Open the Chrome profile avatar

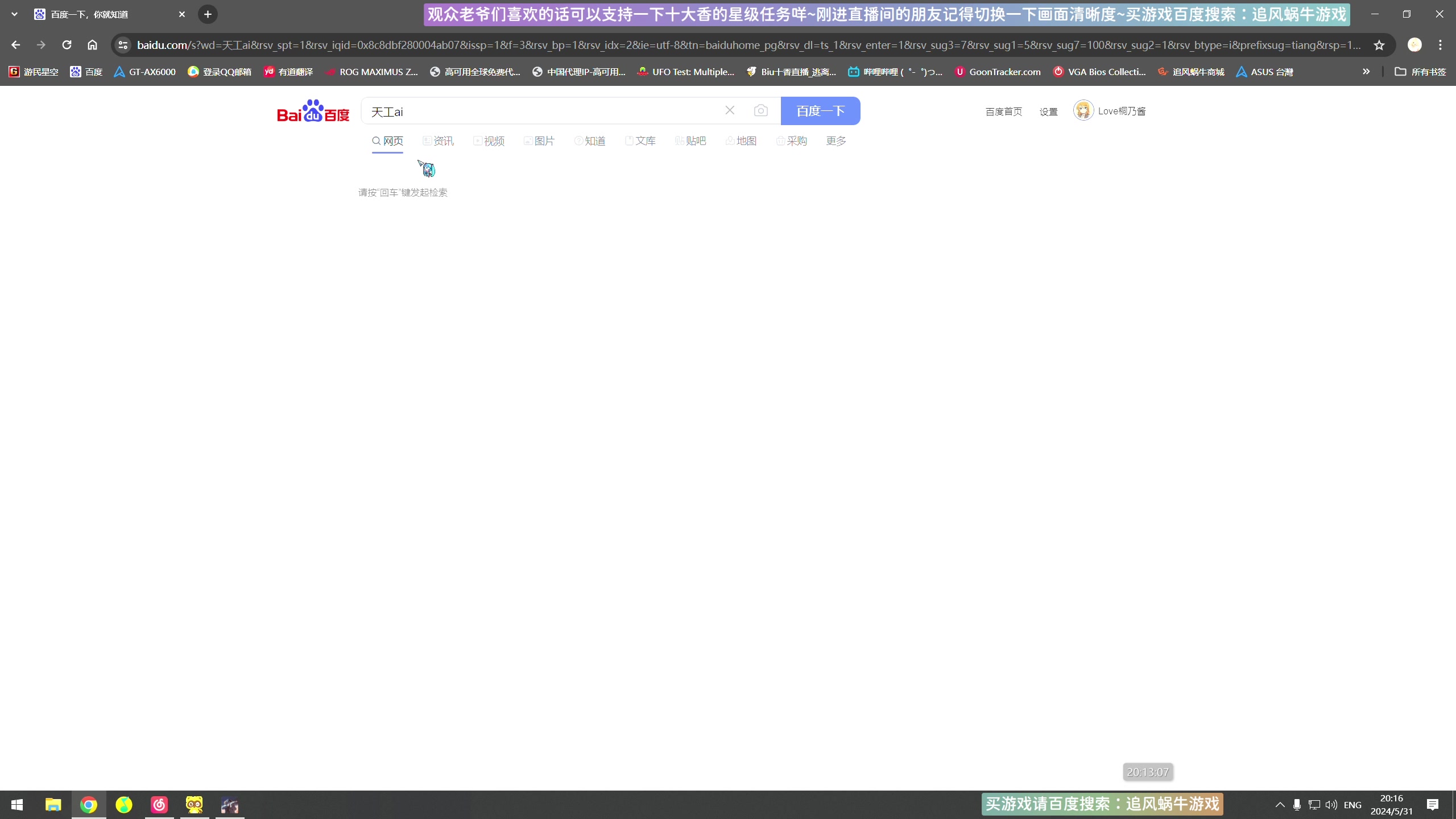pos(1414,45)
